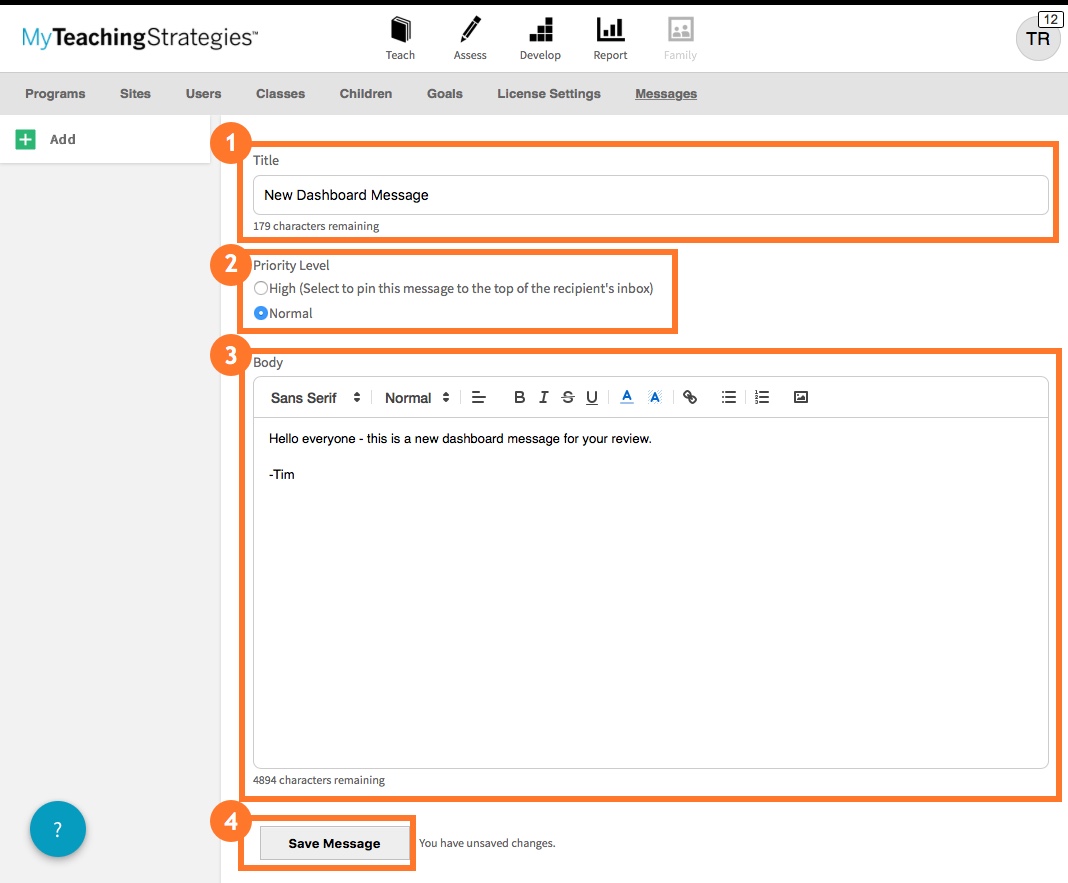Insert a hyperlink using the link icon

(690, 397)
